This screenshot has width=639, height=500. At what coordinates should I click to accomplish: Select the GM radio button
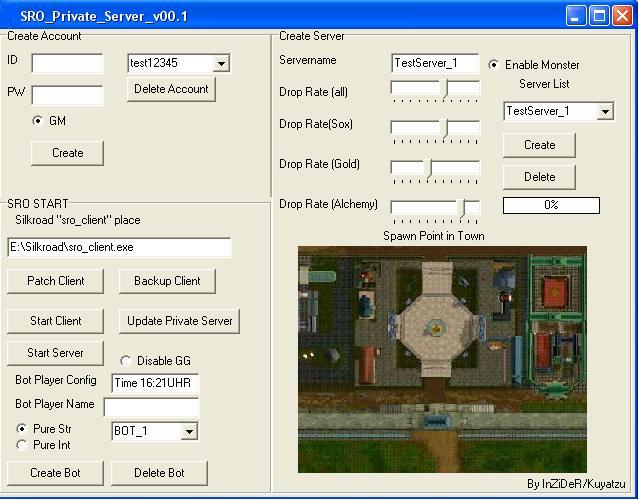(38, 121)
